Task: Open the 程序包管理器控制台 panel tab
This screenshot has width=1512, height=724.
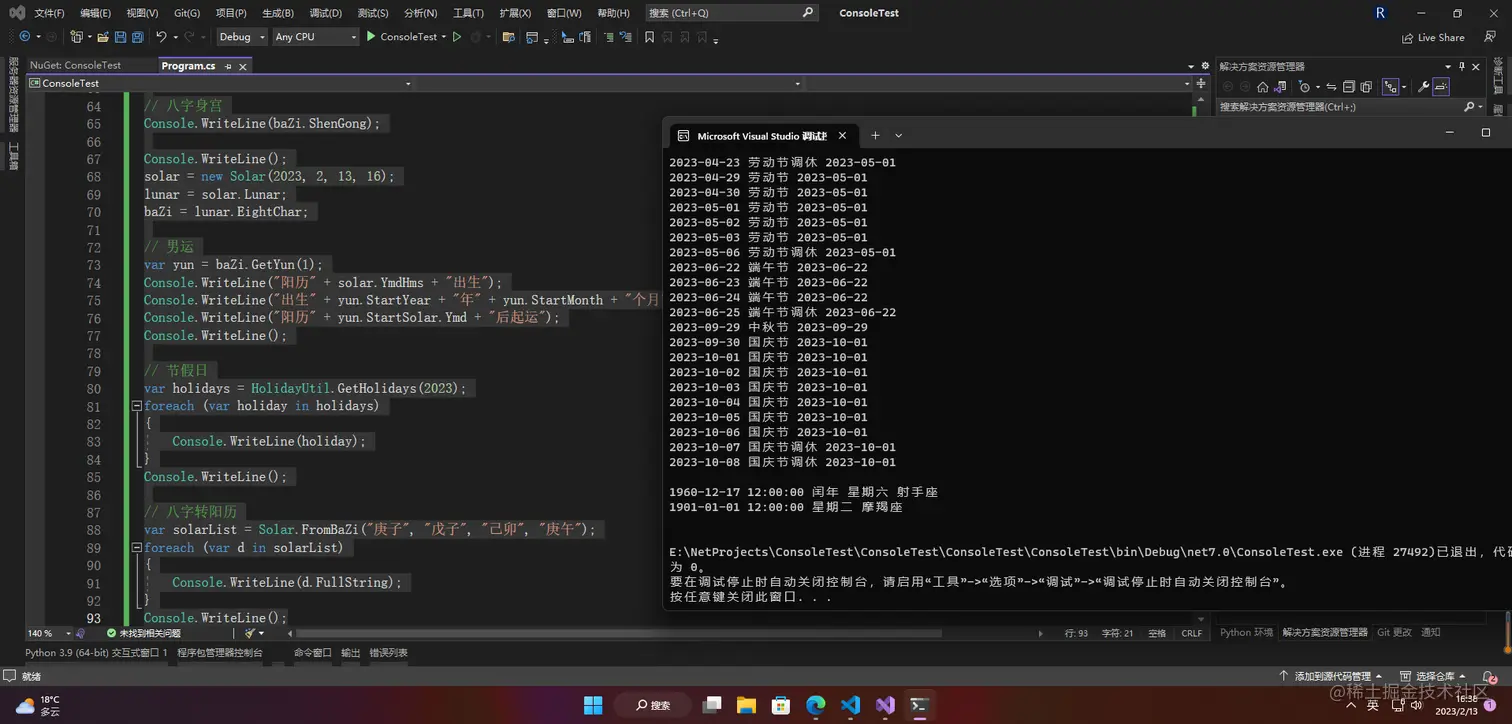Action: 220,653
